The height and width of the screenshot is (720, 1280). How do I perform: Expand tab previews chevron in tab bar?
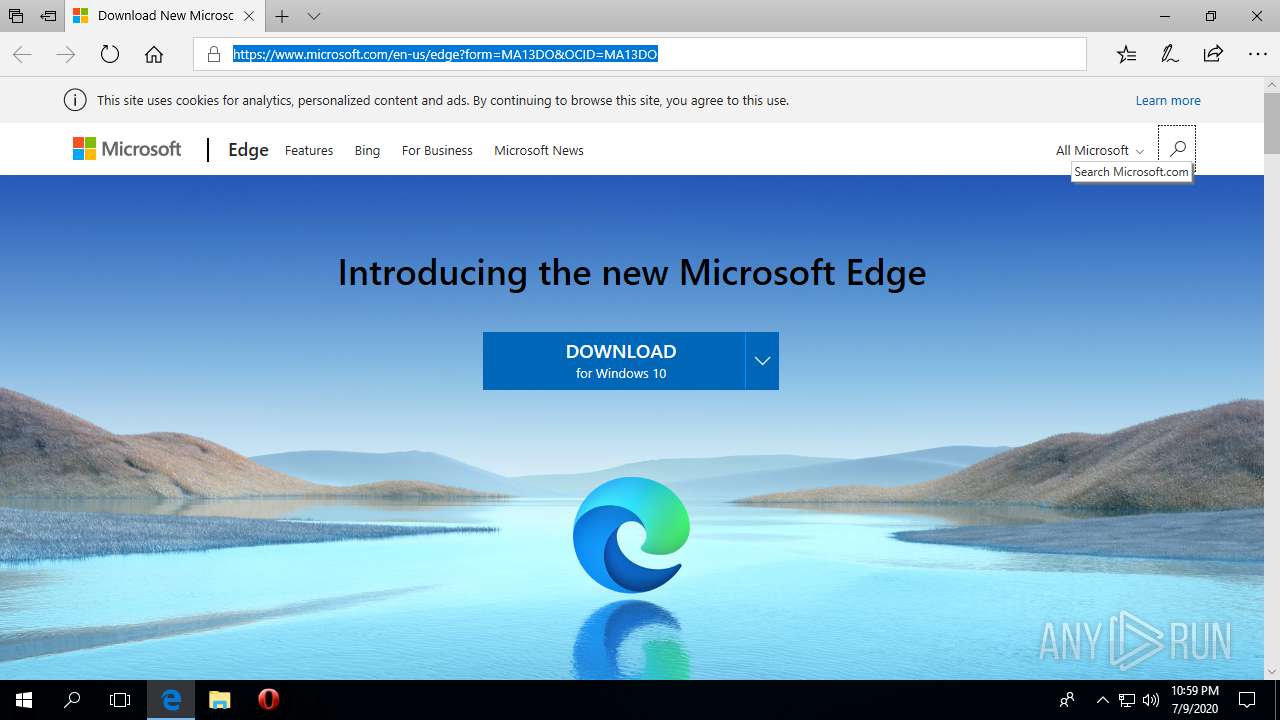tap(314, 16)
